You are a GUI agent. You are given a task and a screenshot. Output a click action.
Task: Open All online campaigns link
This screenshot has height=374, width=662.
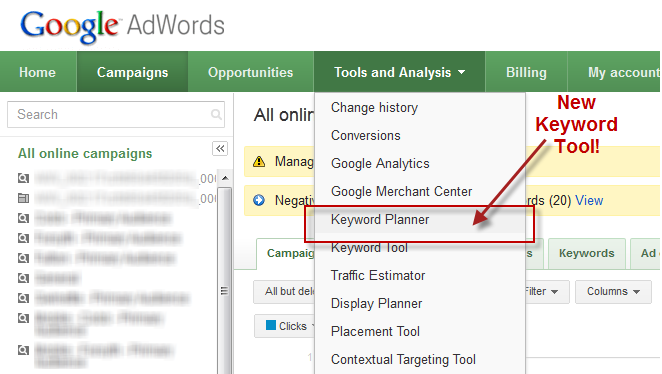85,153
